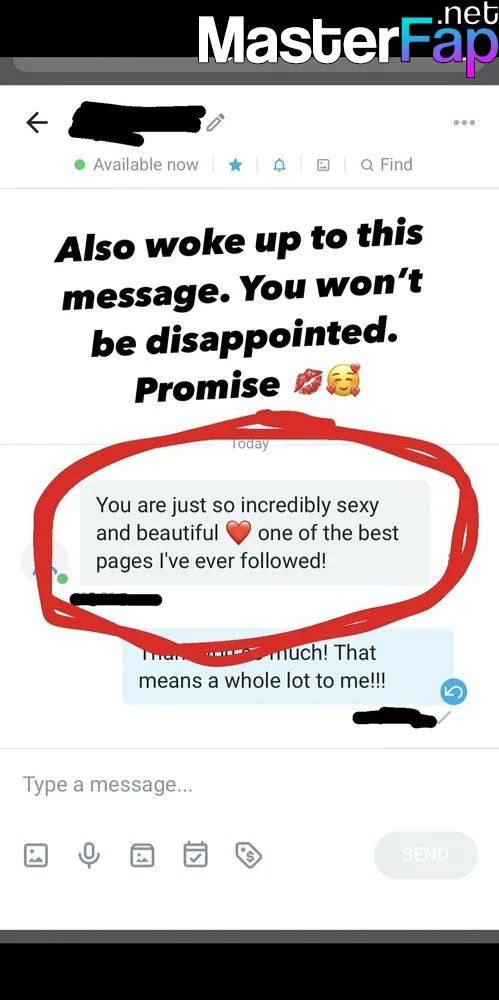Click the message delivered checkmark
The height and width of the screenshot is (1000, 499).
coord(445,717)
